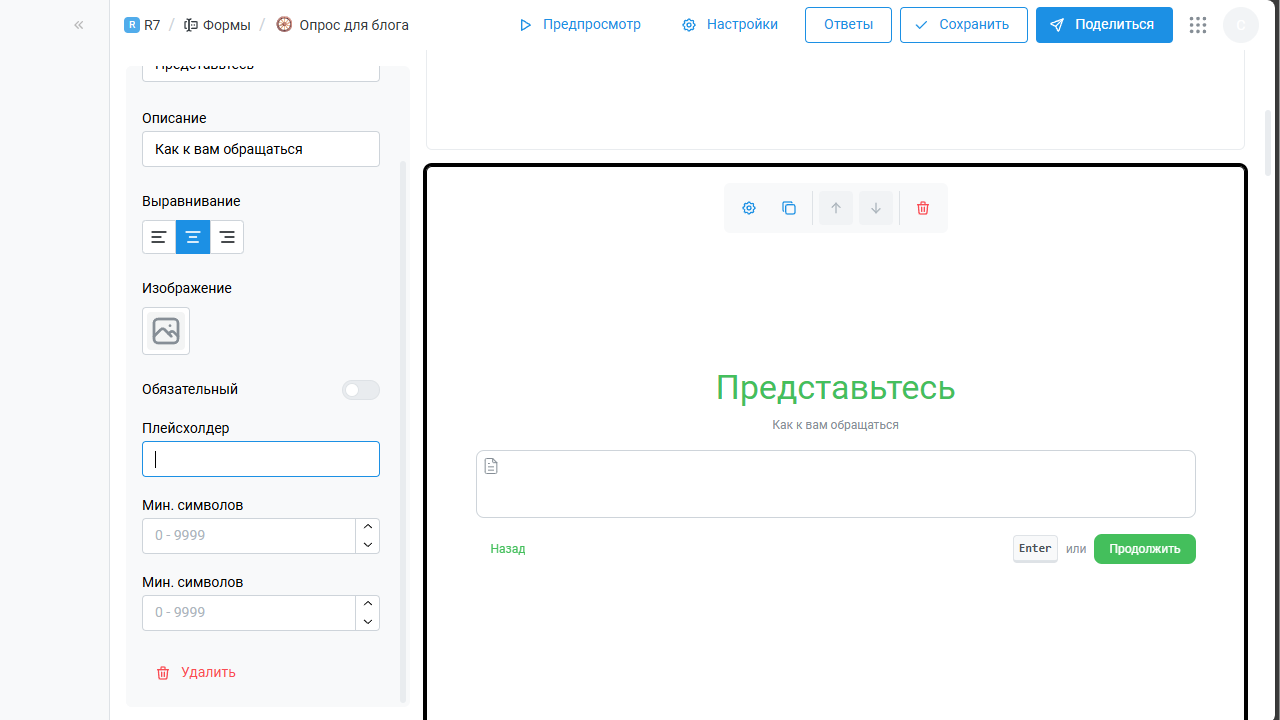Select the Как к вам обращаться subtitle

(836, 425)
